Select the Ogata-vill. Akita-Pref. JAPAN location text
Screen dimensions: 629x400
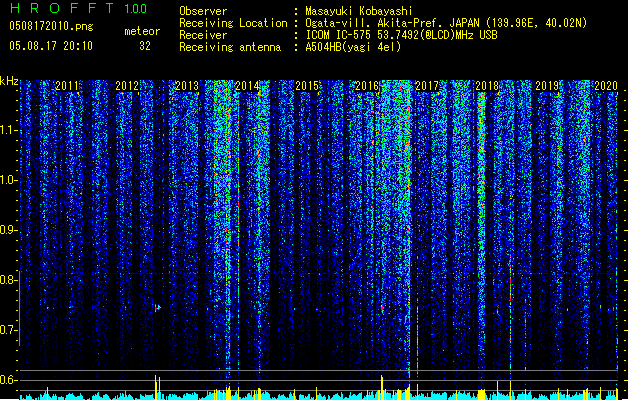click(x=446, y=23)
